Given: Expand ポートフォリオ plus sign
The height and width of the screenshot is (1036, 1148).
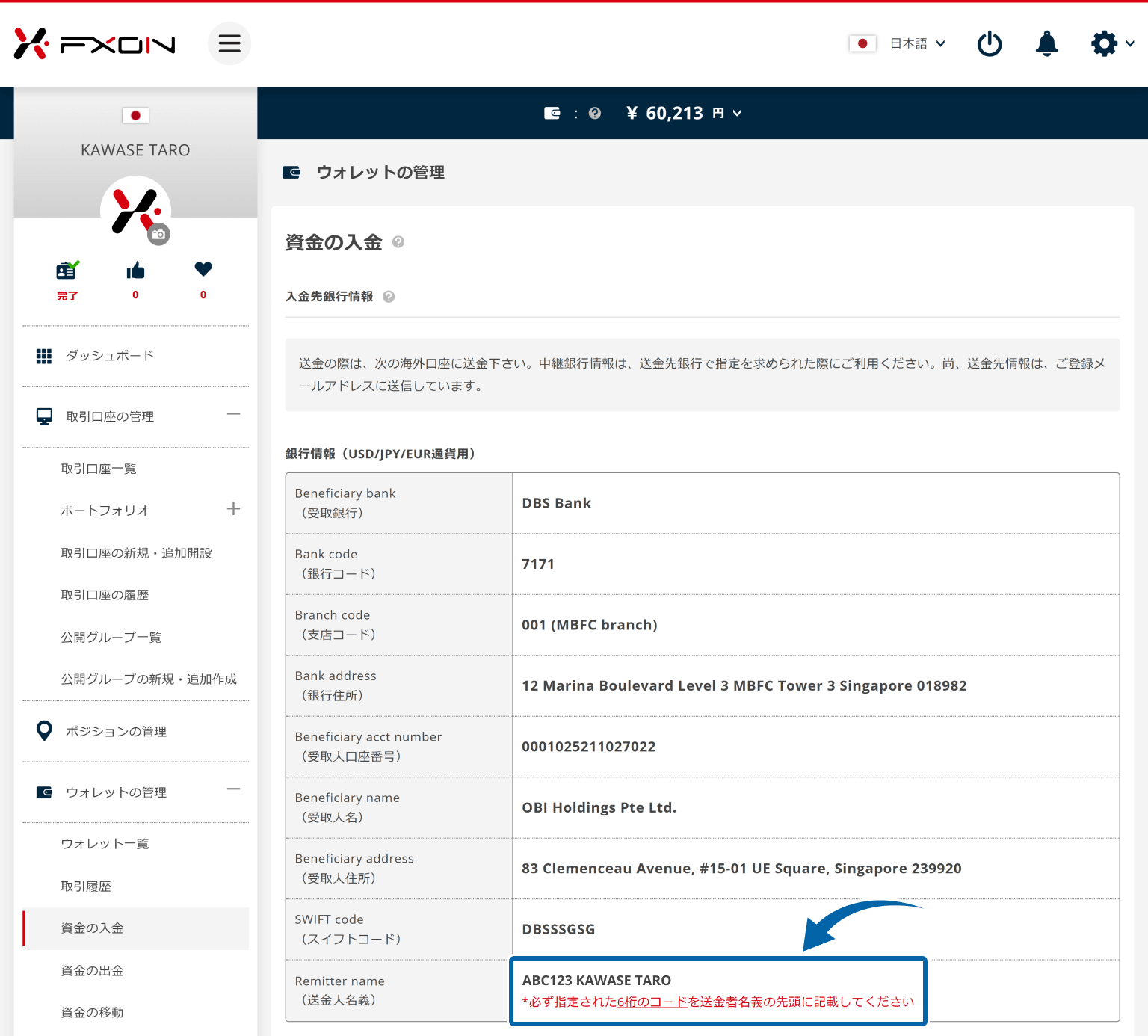Looking at the screenshot, I should (233, 509).
